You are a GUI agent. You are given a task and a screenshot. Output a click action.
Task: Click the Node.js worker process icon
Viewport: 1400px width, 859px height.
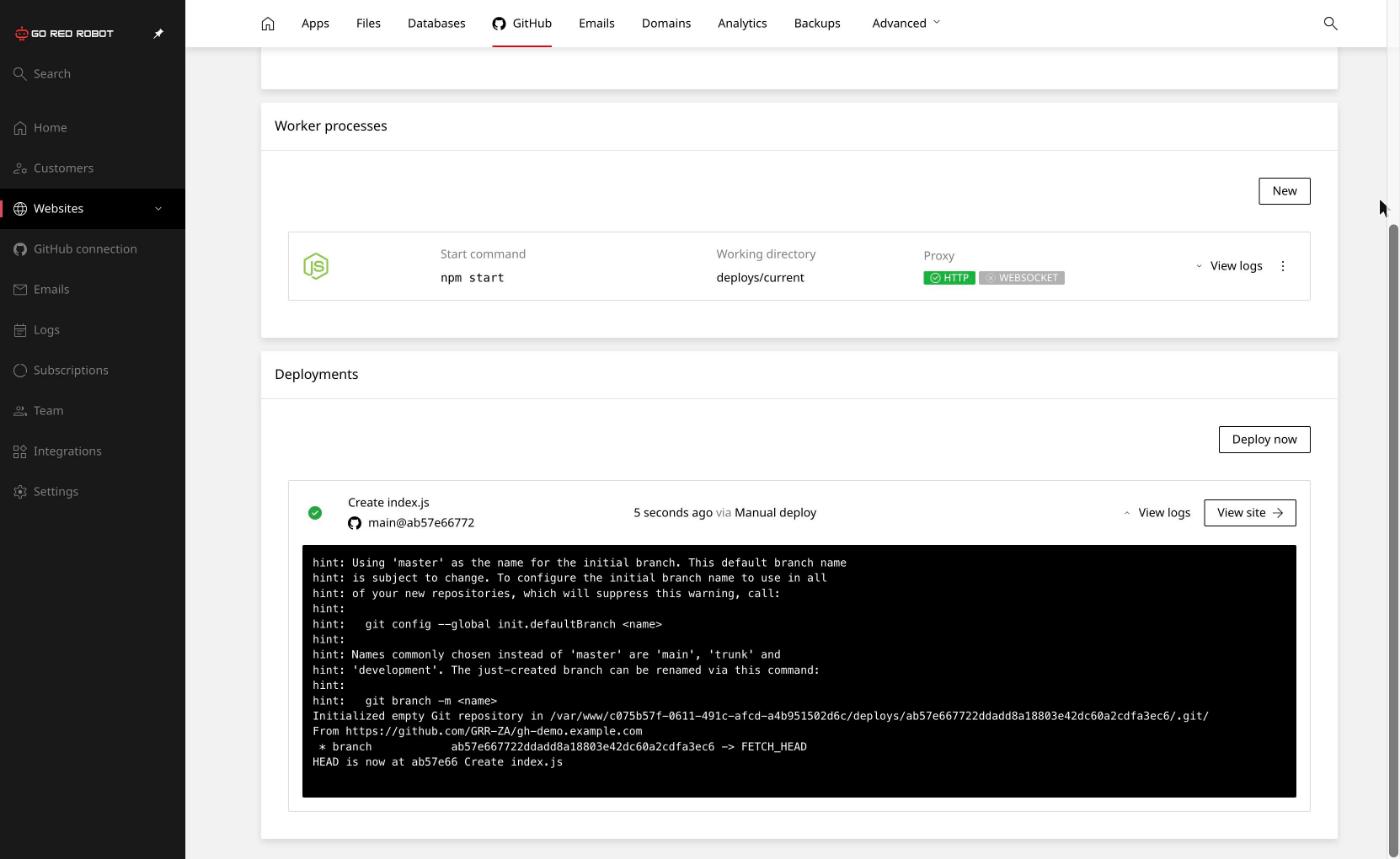tap(316, 266)
